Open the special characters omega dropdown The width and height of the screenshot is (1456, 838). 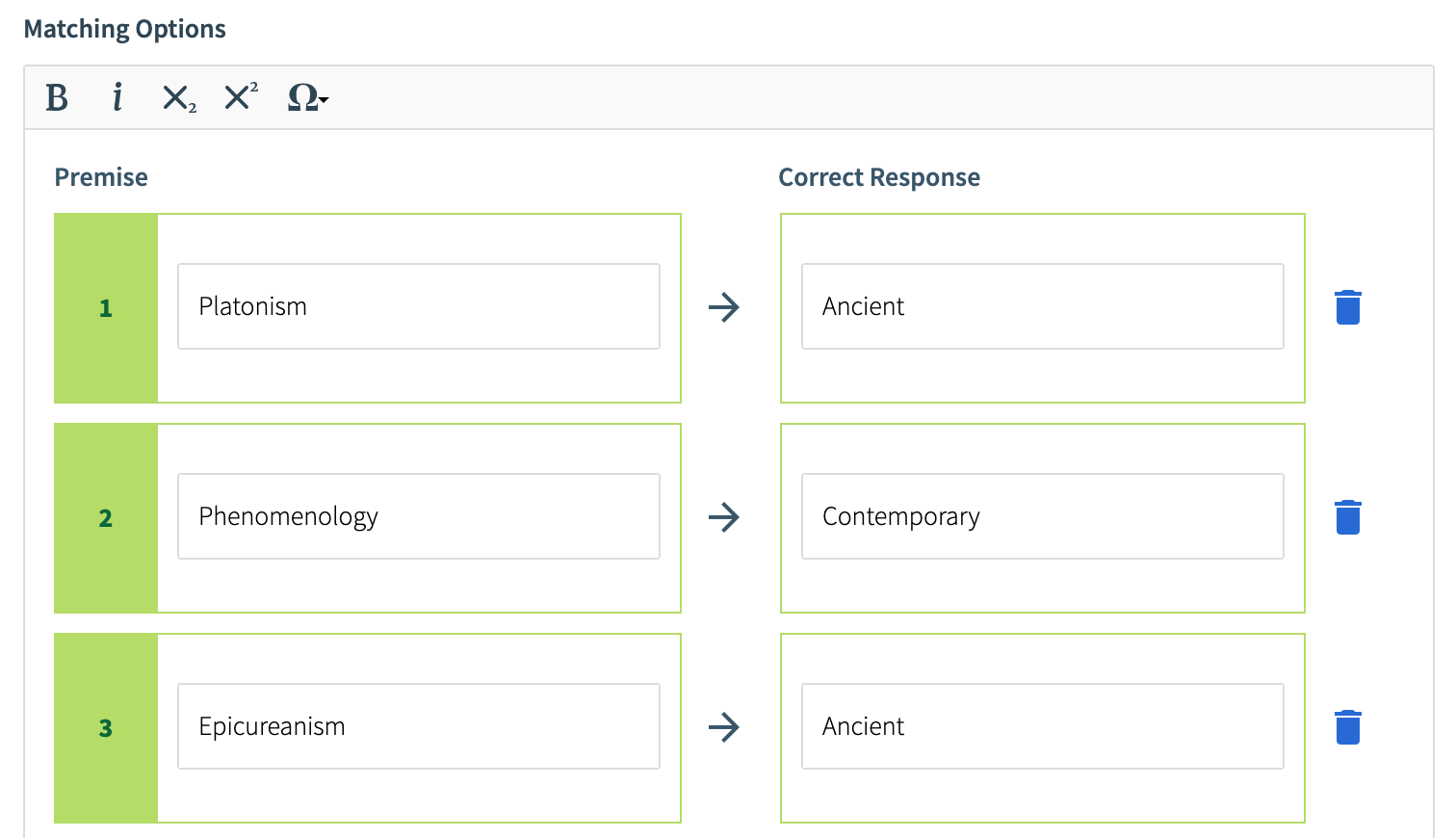click(307, 98)
